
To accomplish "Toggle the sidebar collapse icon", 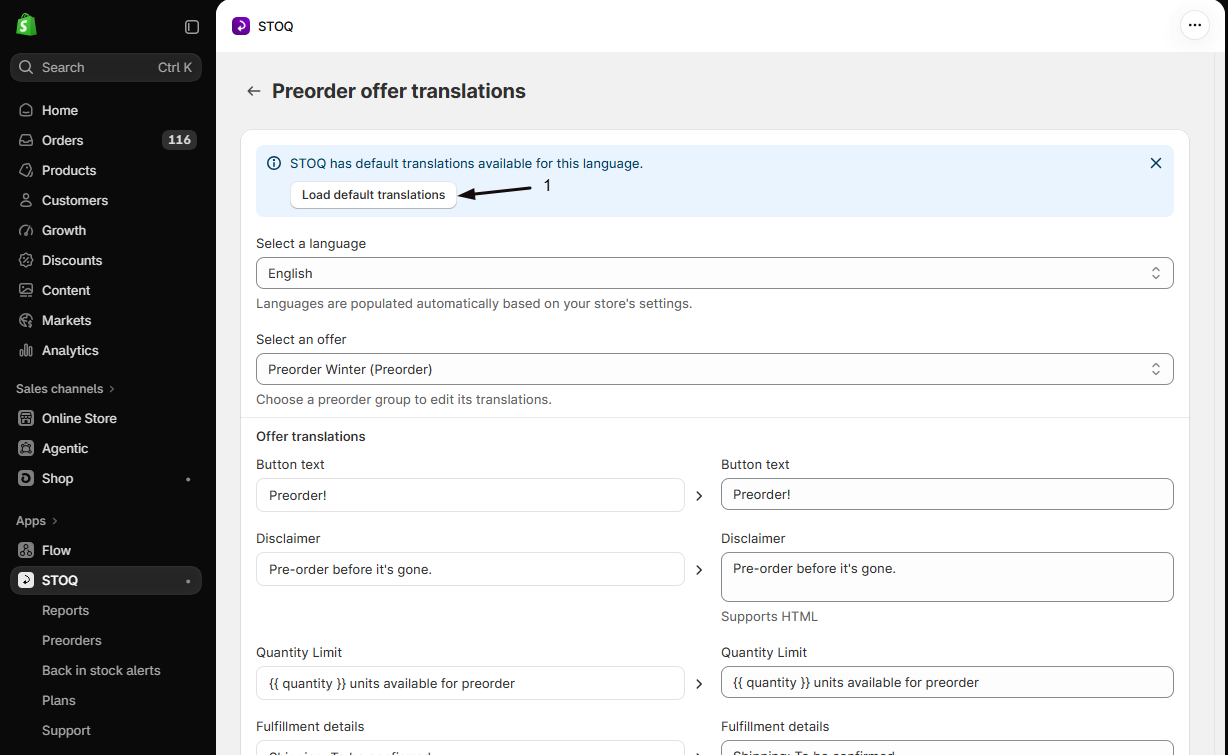I will coord(192,27).
